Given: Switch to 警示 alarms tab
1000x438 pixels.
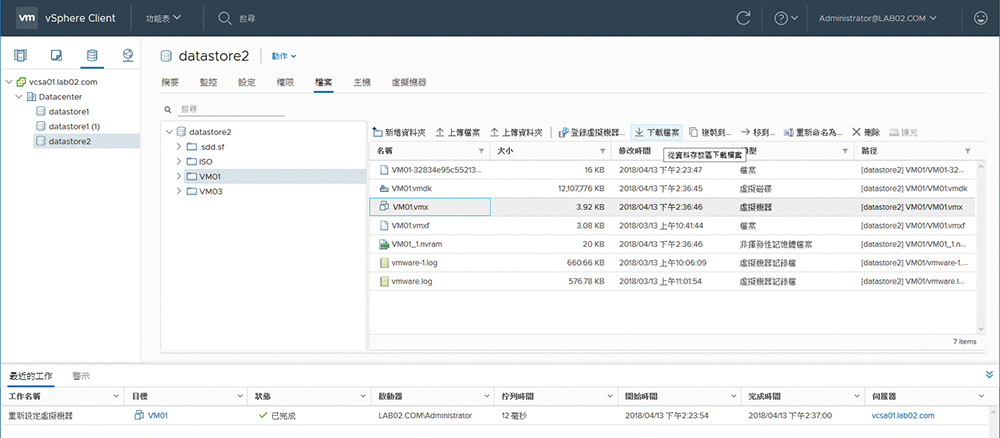Looking at the screenshot, I should coord(81,376).
